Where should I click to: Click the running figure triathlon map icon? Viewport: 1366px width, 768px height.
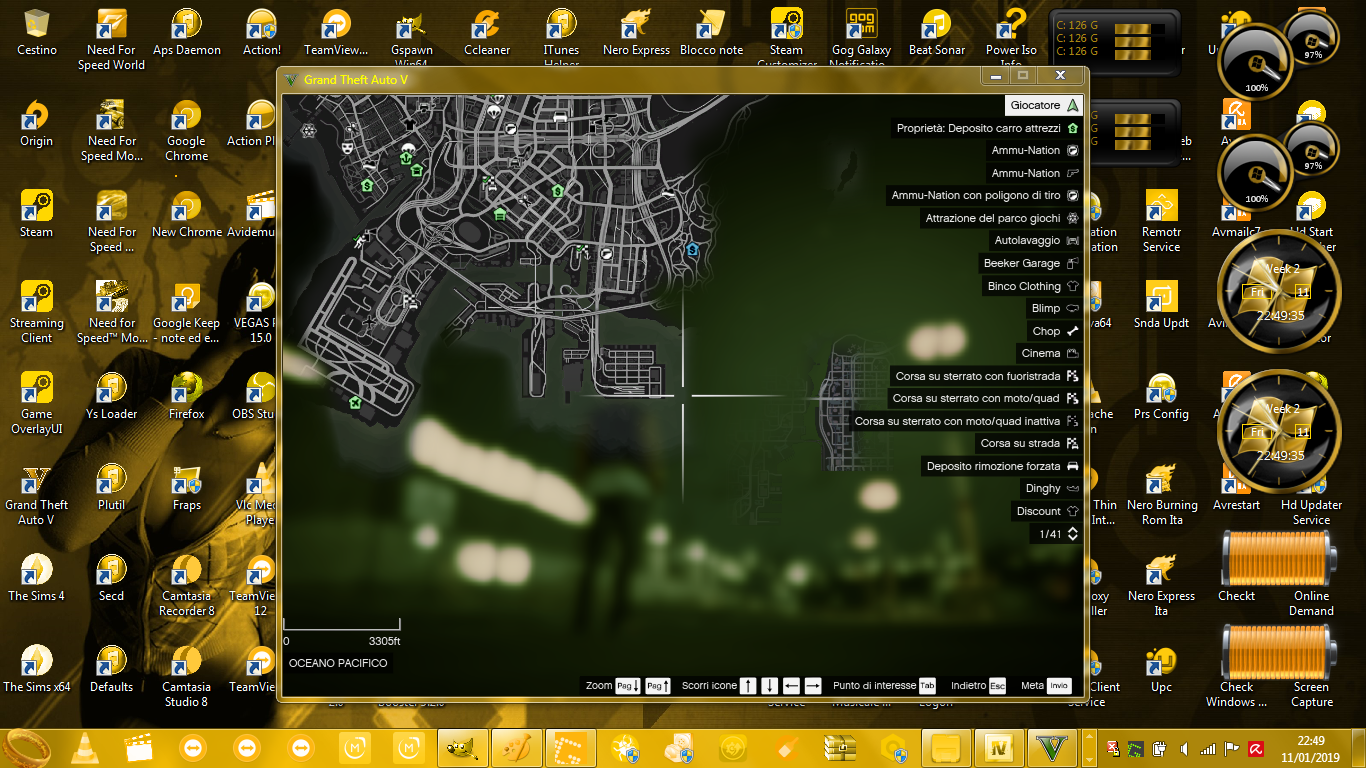[359, 241]
